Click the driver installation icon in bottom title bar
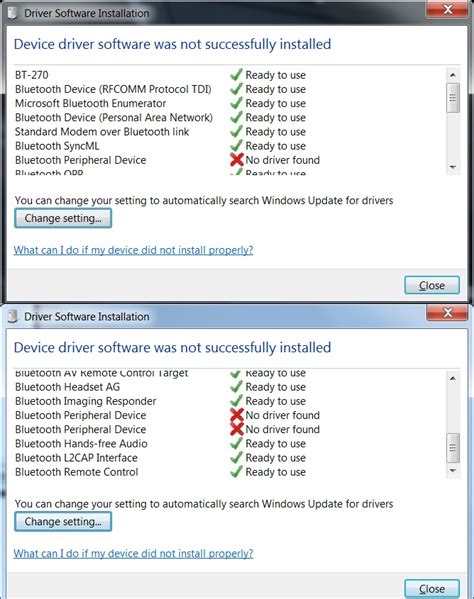 click(x=13, y=316)
